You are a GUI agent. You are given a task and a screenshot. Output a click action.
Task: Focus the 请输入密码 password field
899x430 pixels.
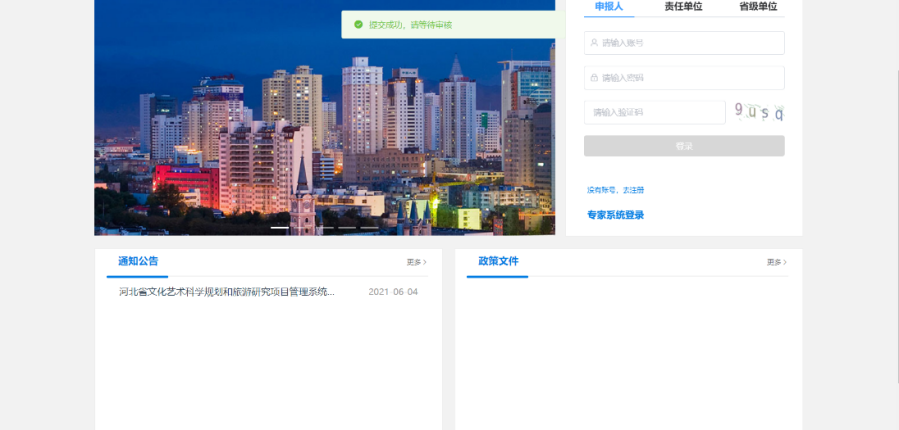[x=690, y=78]
